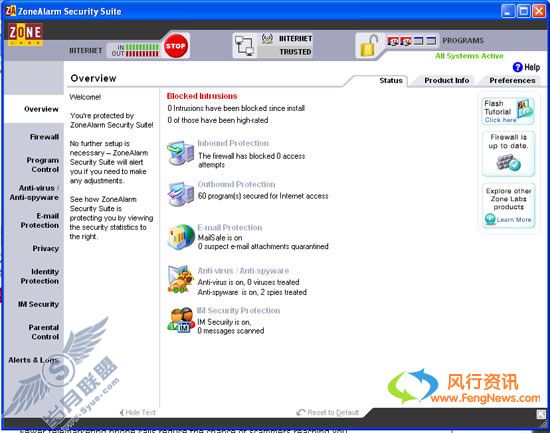Click the Internet zone badge icon
The height and width of the screenshot is (433, 550).
[x=267, y=39]
